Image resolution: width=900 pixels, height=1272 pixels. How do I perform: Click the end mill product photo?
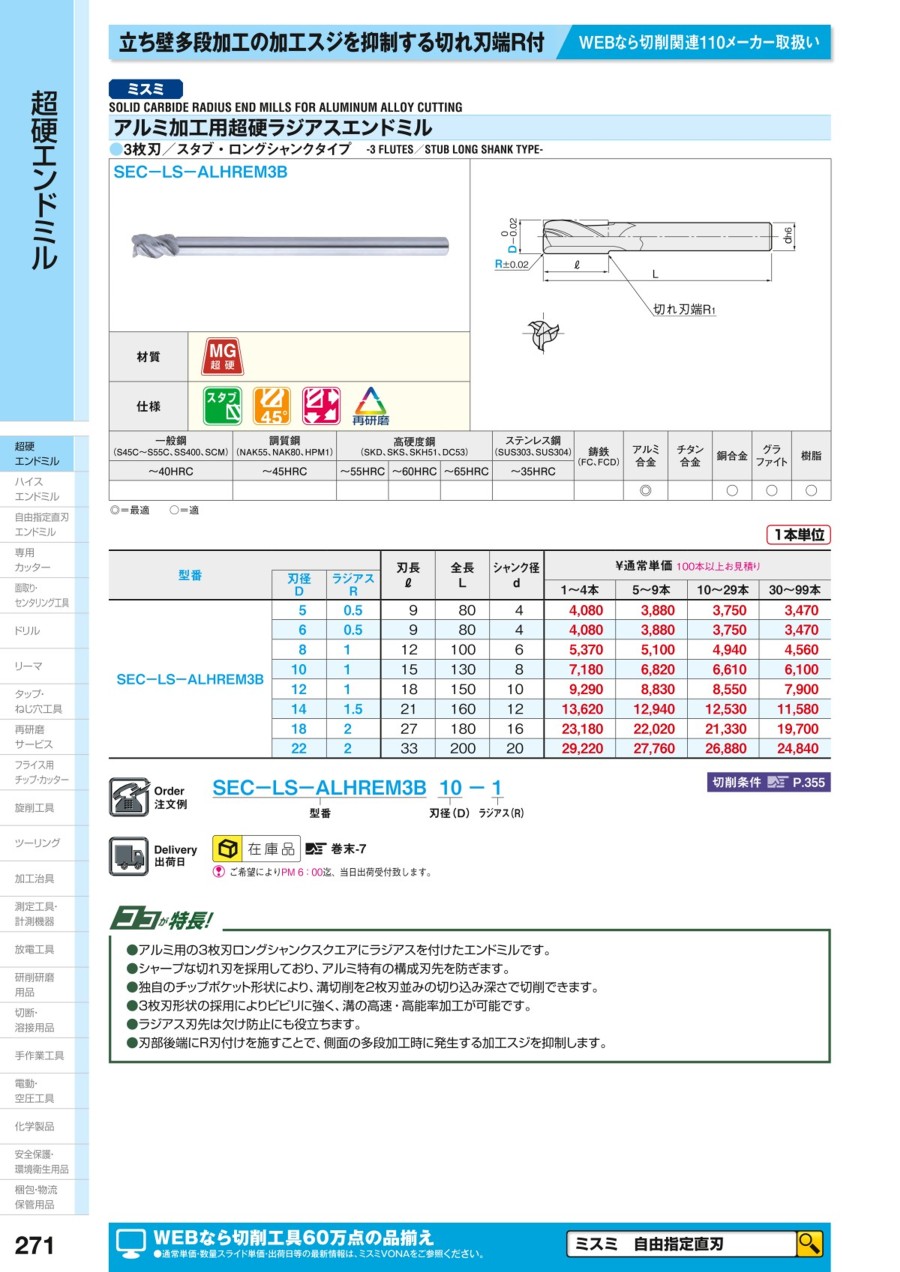point(288,245)
